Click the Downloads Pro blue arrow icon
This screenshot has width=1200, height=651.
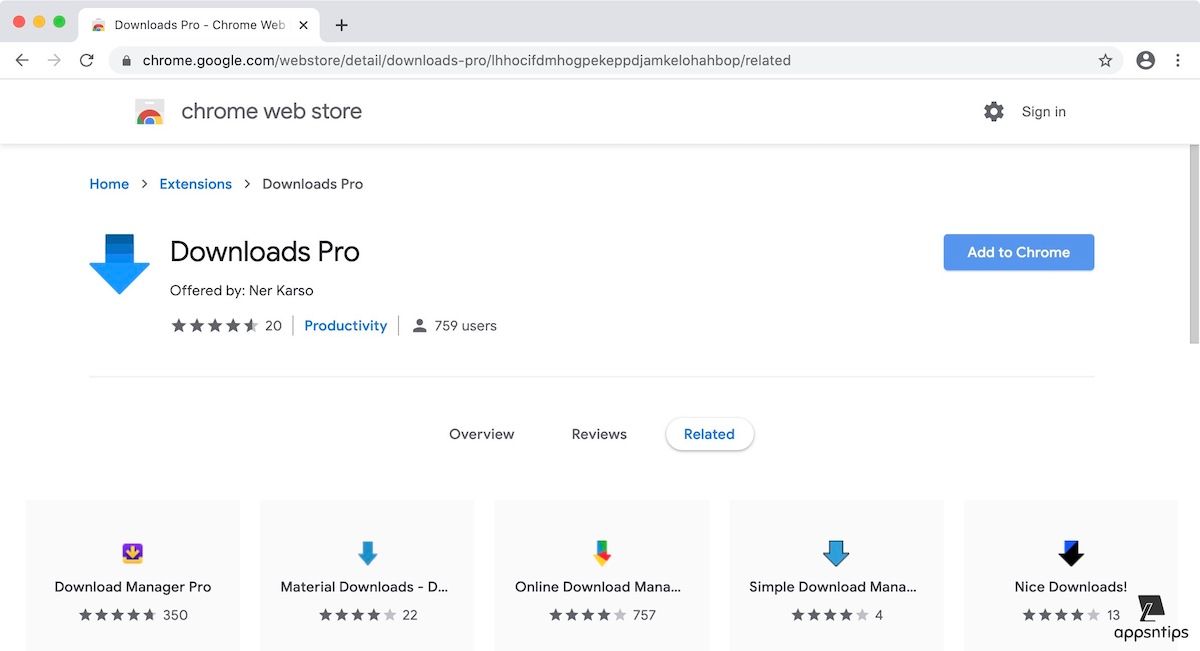(119, 264)
